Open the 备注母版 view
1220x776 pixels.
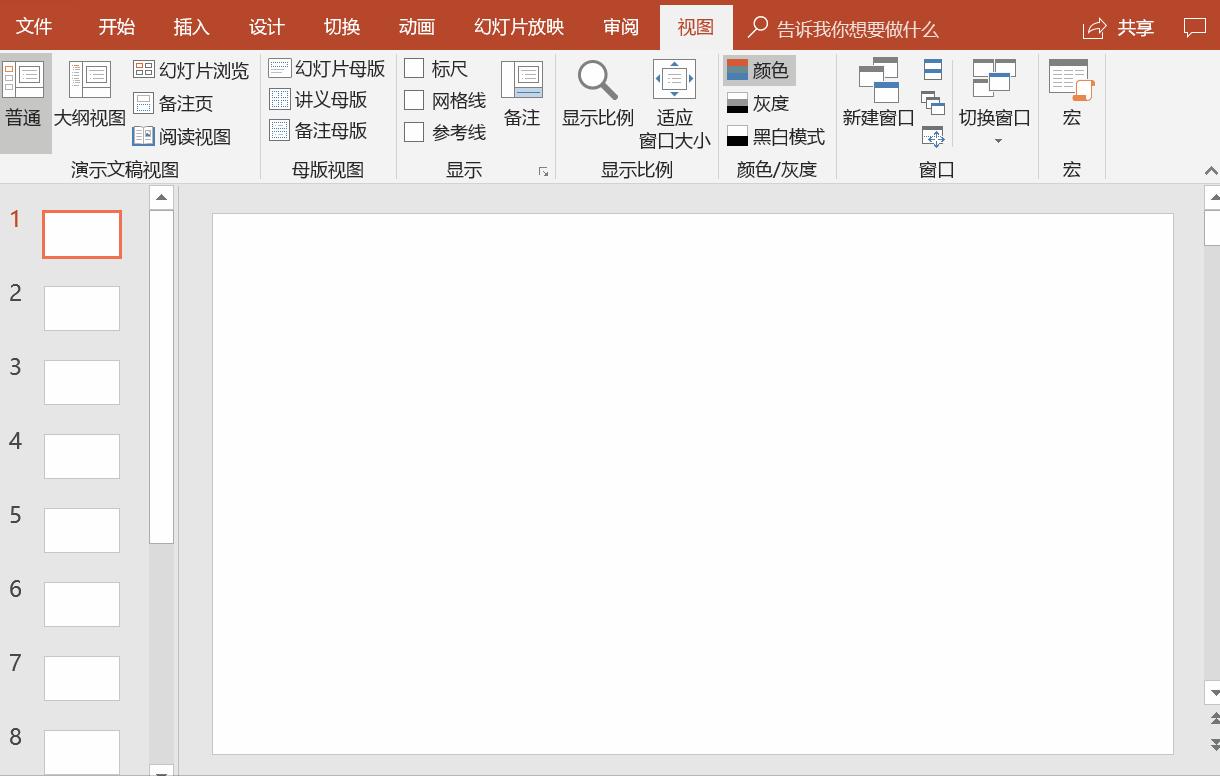pos(320,131)
